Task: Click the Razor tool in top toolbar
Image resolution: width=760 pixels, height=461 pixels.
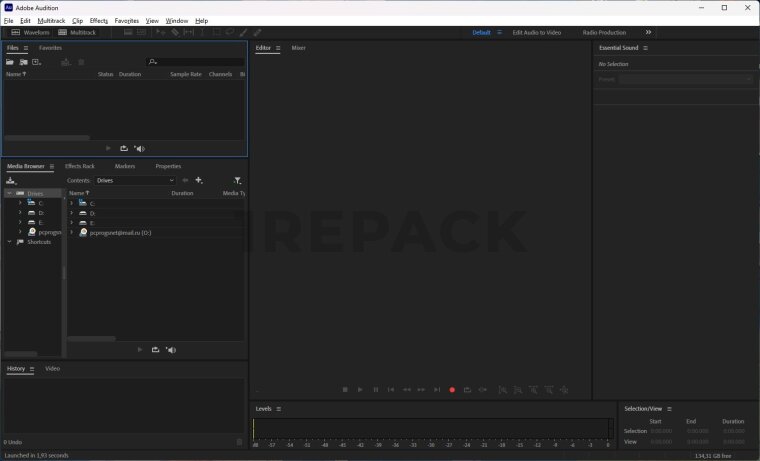Action: (x=175, y=32)
